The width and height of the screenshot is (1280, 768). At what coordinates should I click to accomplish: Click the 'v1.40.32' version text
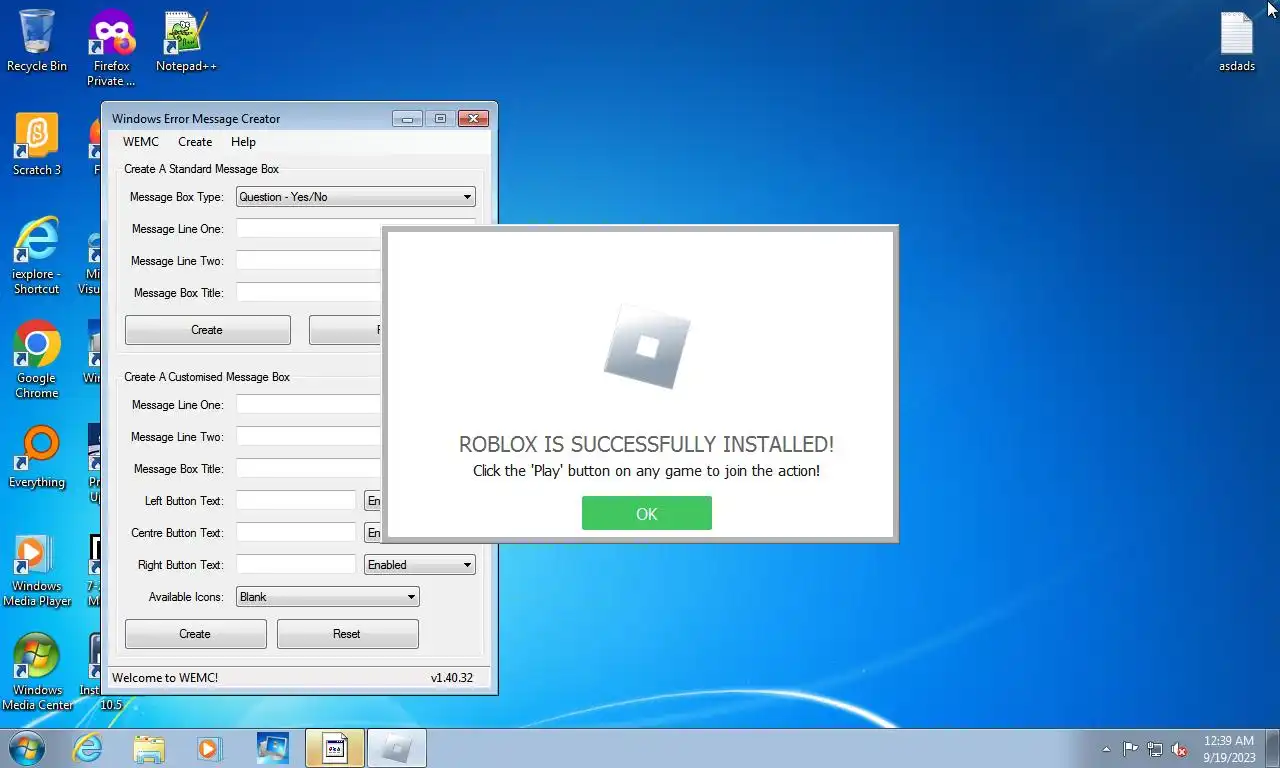pos(452,678)
